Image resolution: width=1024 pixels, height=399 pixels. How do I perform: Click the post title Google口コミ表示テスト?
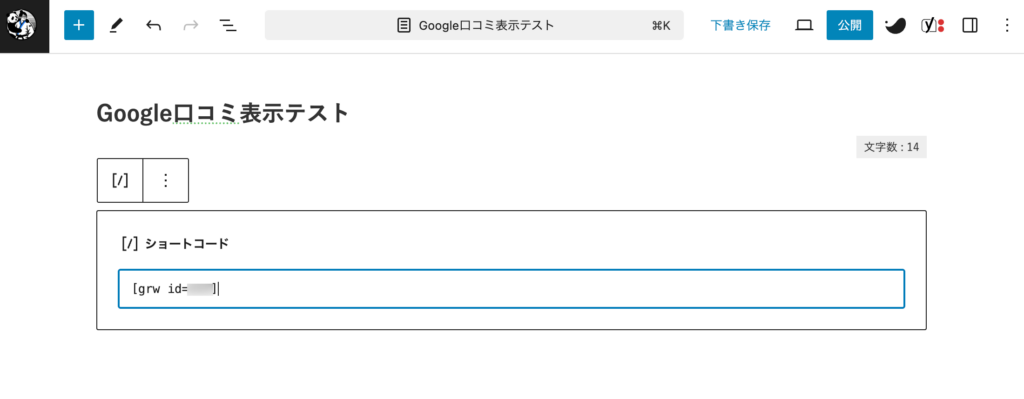pos(223,113)
